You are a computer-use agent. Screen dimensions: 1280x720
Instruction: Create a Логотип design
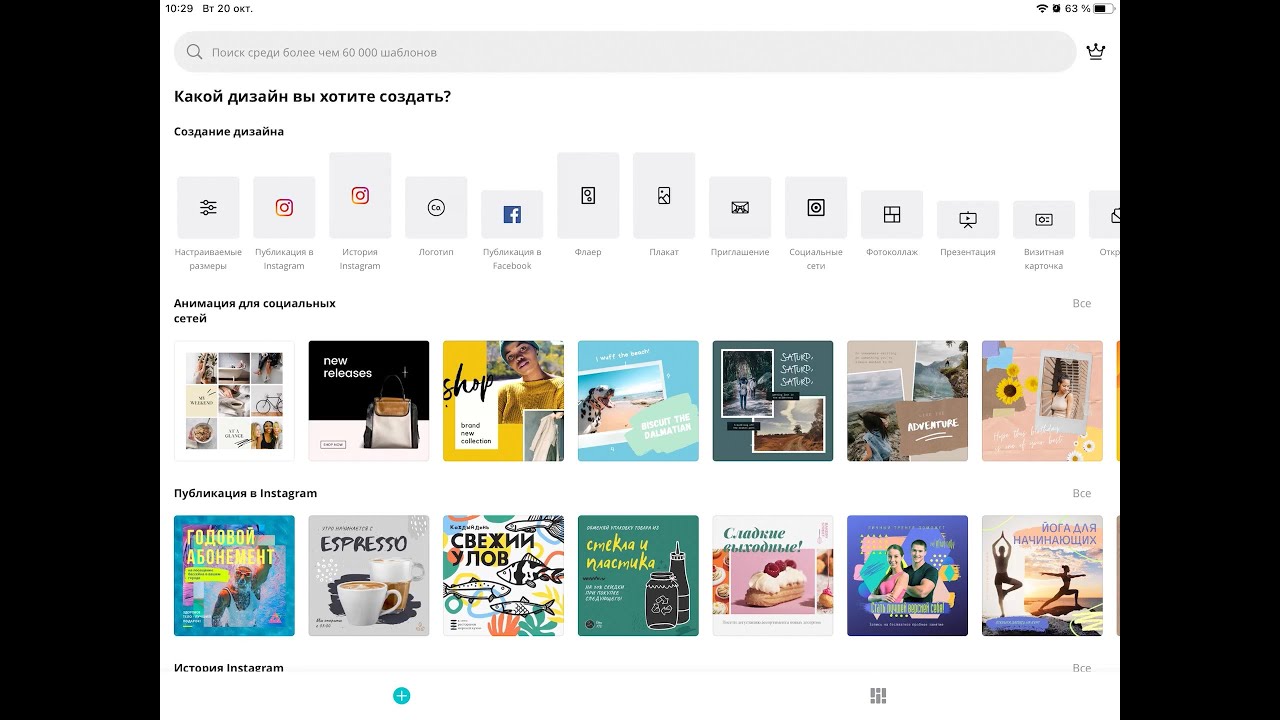436,208
